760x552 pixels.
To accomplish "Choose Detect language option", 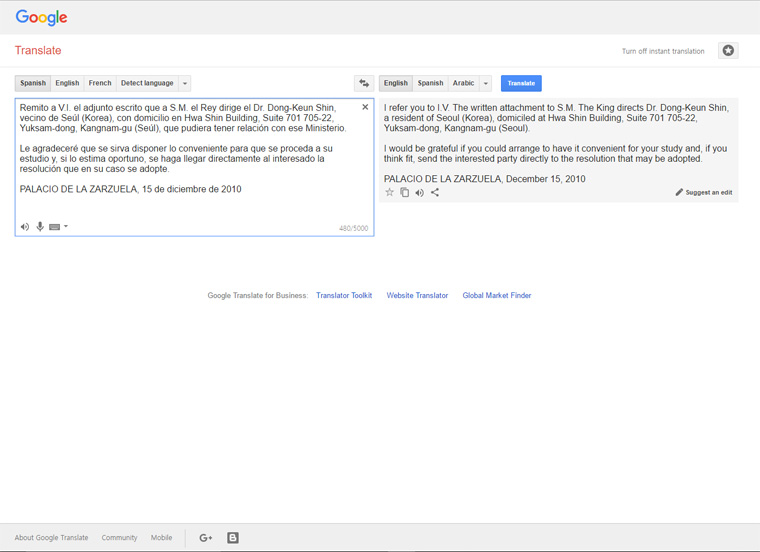I will tap(147, 83).
